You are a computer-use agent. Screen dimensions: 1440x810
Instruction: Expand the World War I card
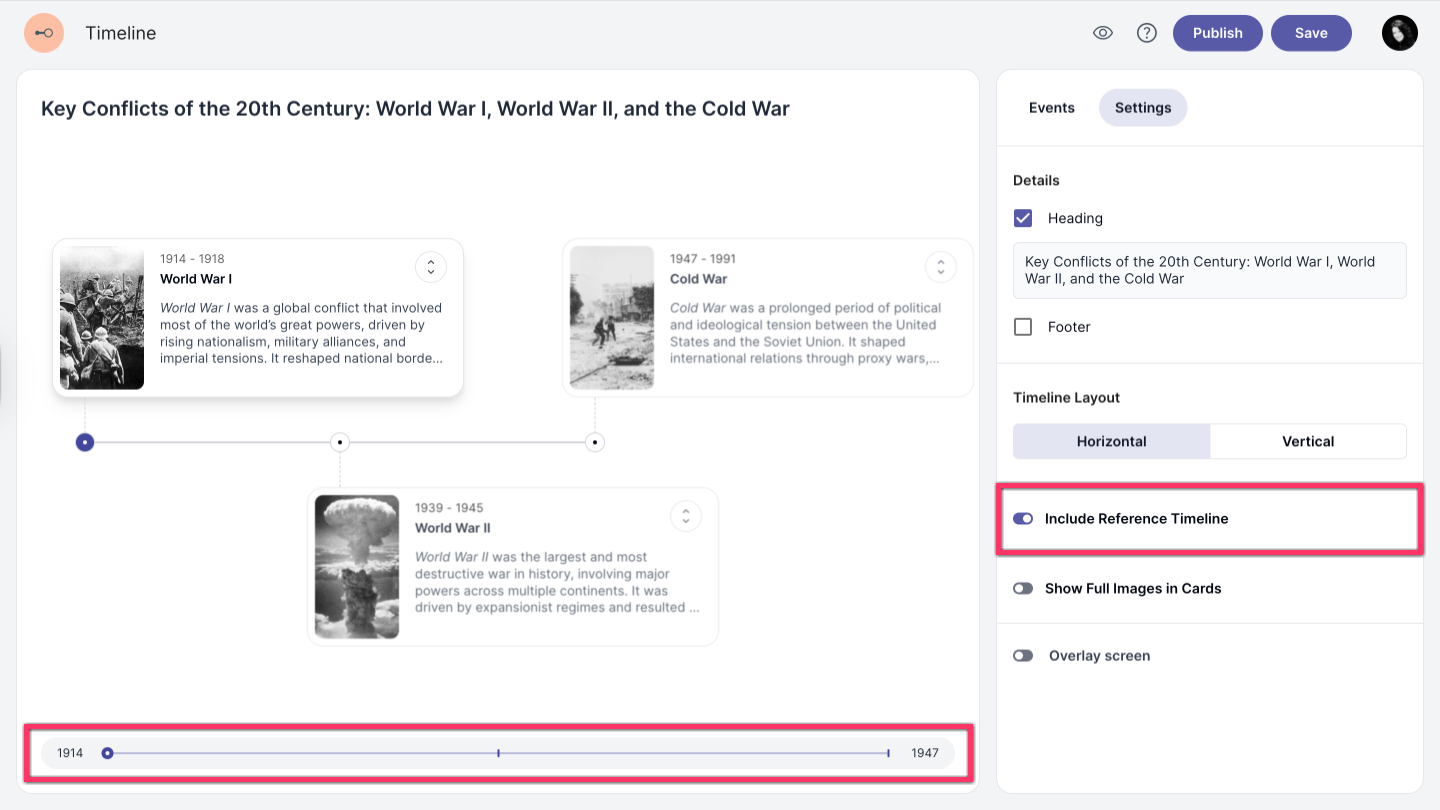(x=431, y=267)
